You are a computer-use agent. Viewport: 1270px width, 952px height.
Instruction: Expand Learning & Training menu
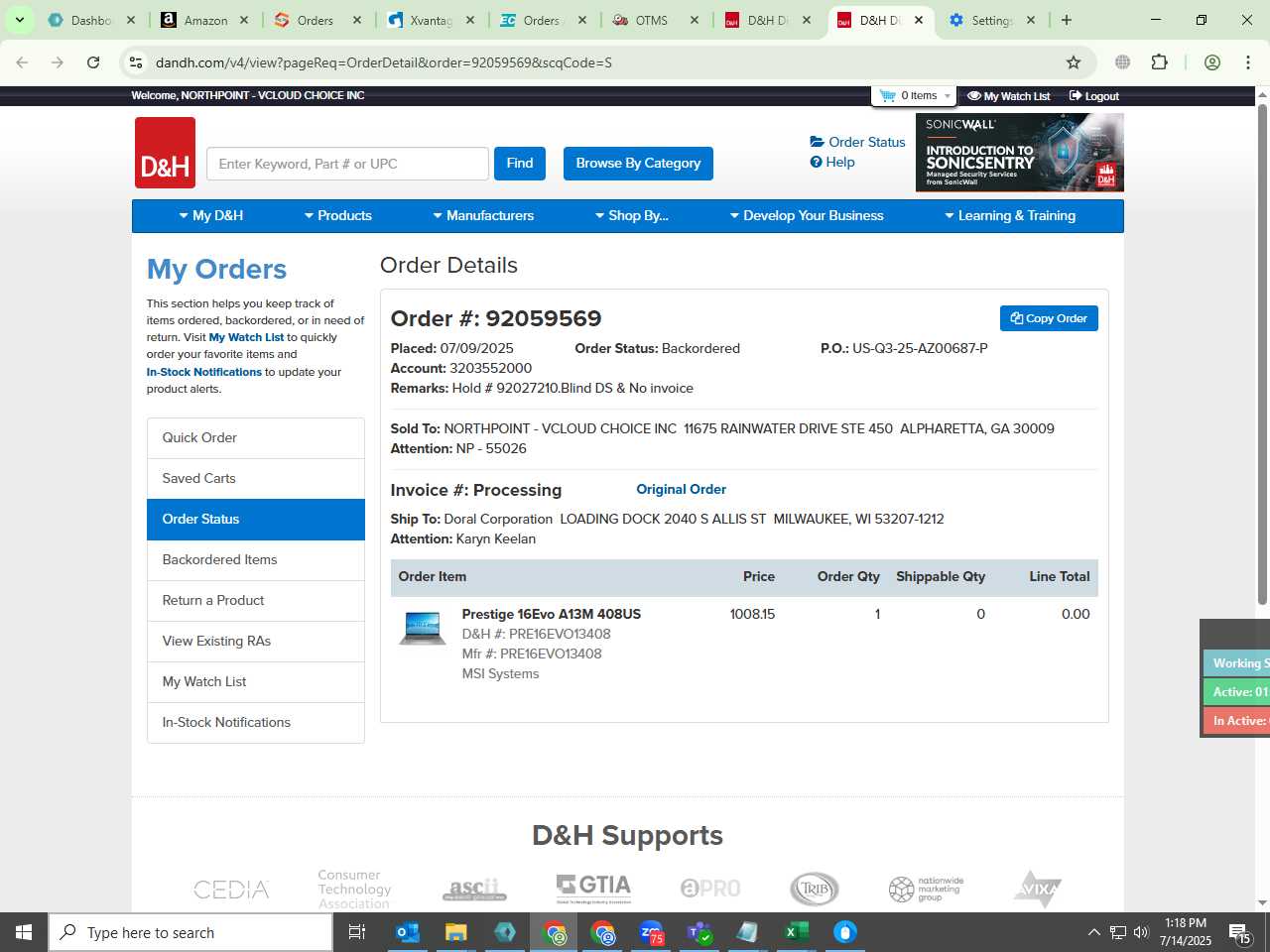[1010, 215]
